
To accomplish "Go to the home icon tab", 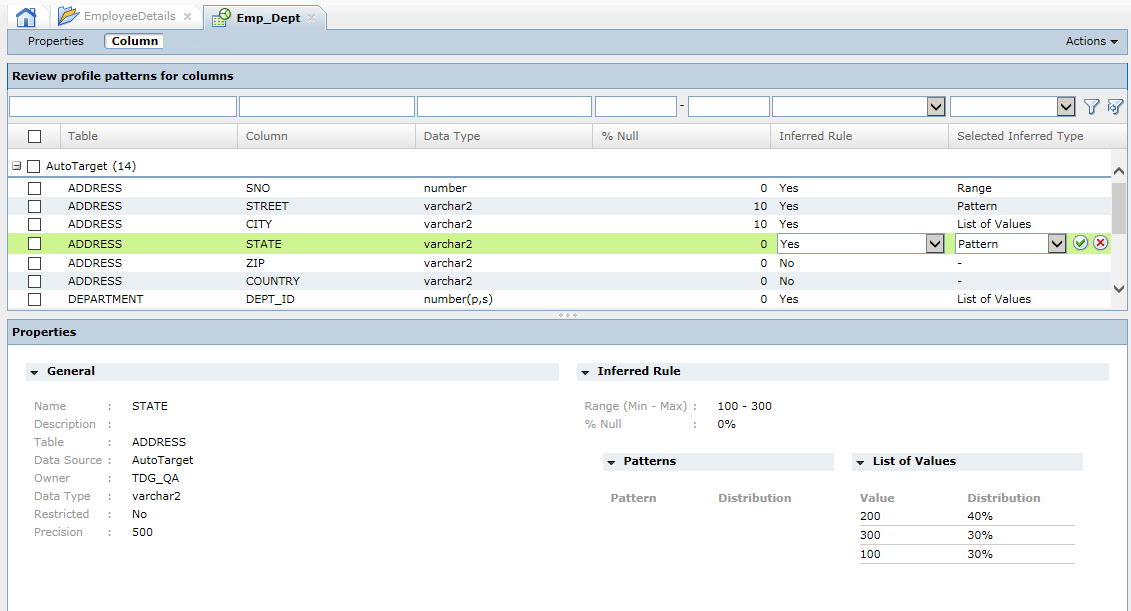I will (x=26, y=17).
